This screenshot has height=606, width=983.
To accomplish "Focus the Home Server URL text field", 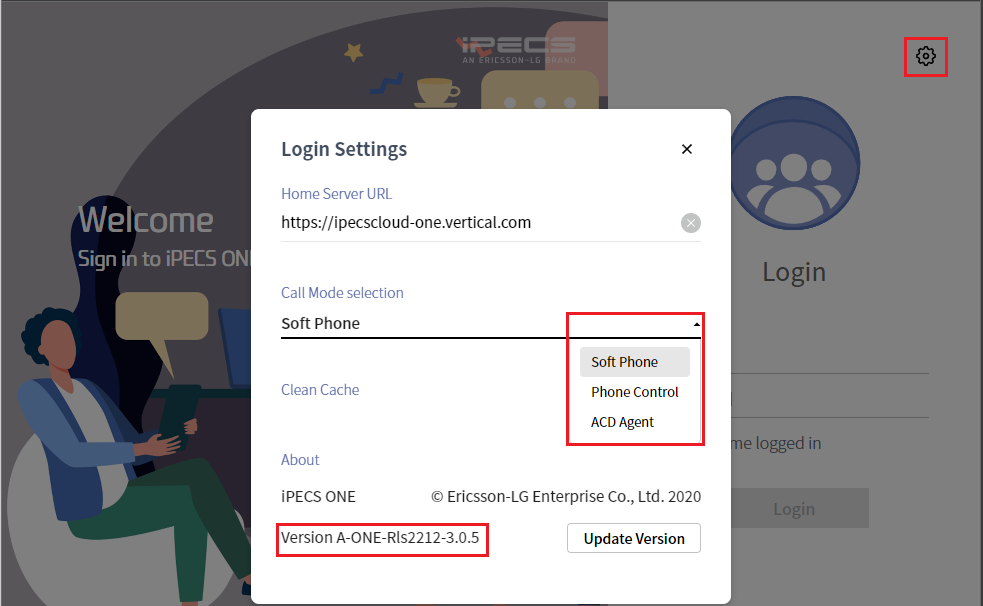I will coord(479,222).
